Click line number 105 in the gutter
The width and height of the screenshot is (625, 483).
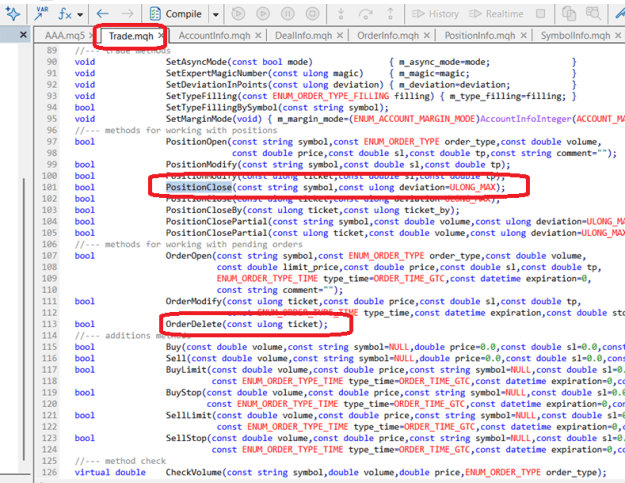[49, 233]
